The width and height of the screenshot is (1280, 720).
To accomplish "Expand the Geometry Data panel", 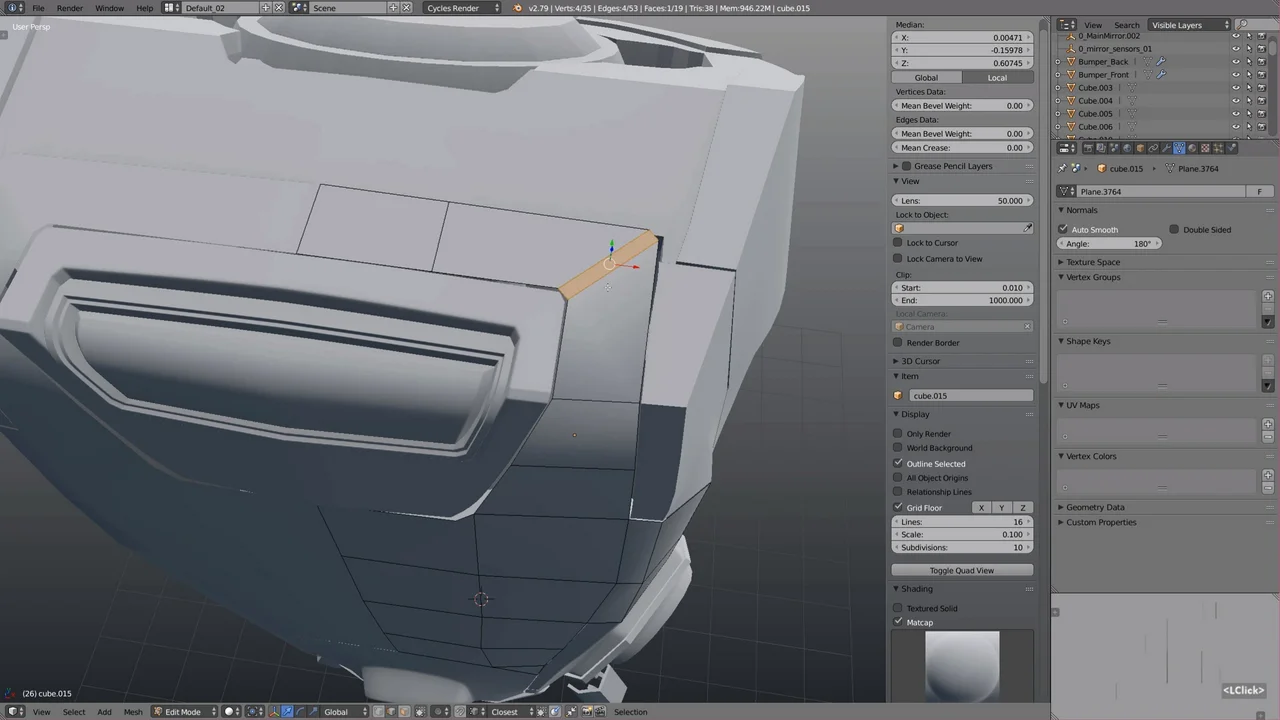I will click(x=1095, y=507).
